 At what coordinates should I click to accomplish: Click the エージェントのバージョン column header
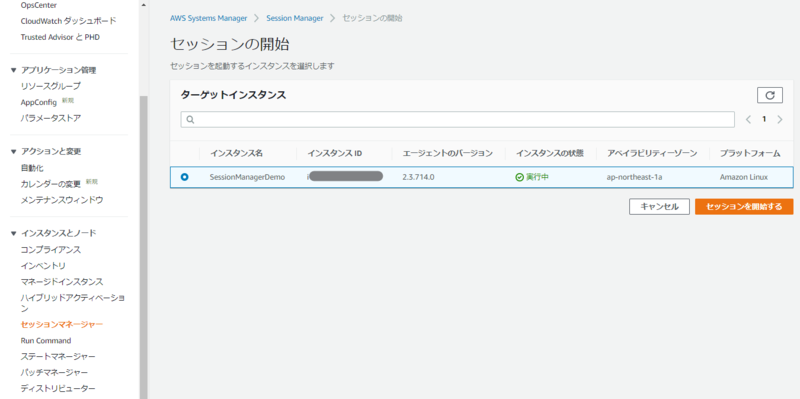tap(447, 153)
